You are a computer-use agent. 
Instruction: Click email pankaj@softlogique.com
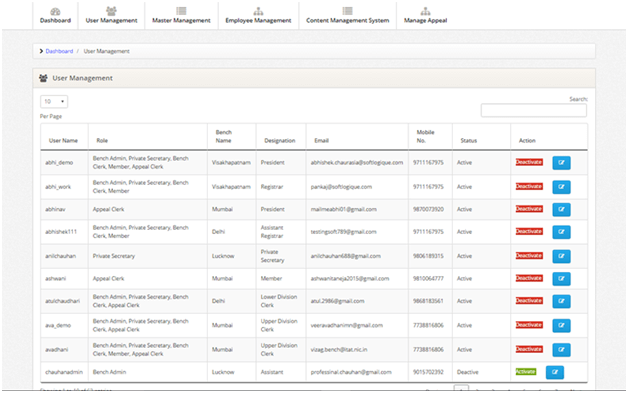click(x=341, y=187)
